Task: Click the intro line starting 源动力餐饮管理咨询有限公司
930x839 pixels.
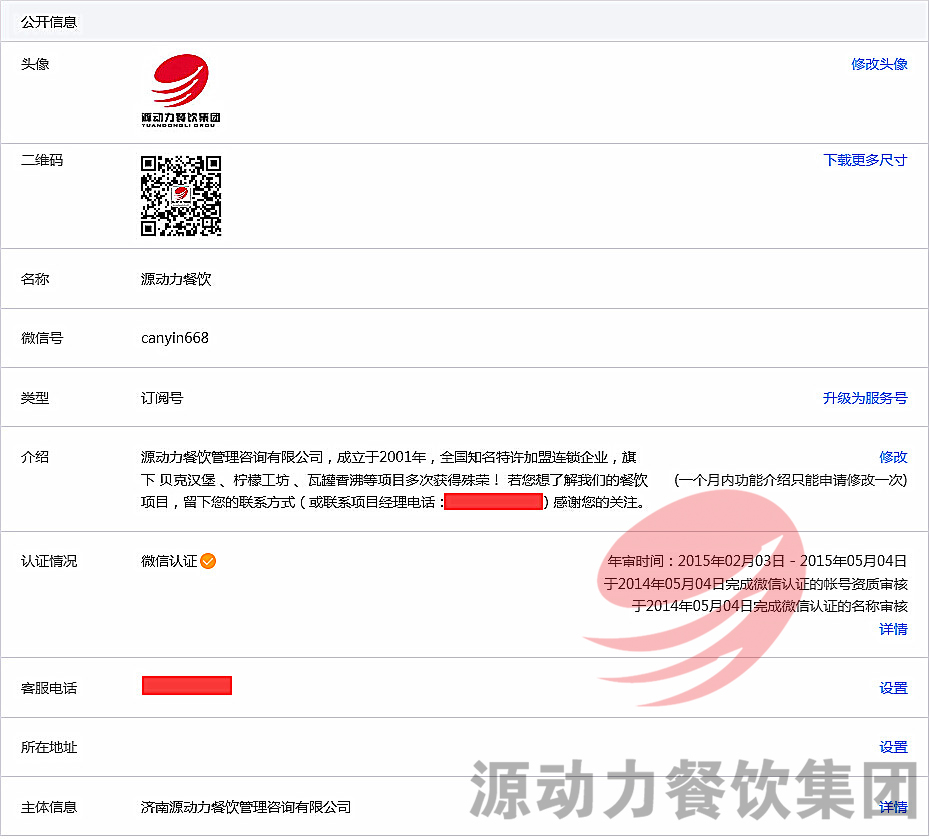Action: (388, 457)
